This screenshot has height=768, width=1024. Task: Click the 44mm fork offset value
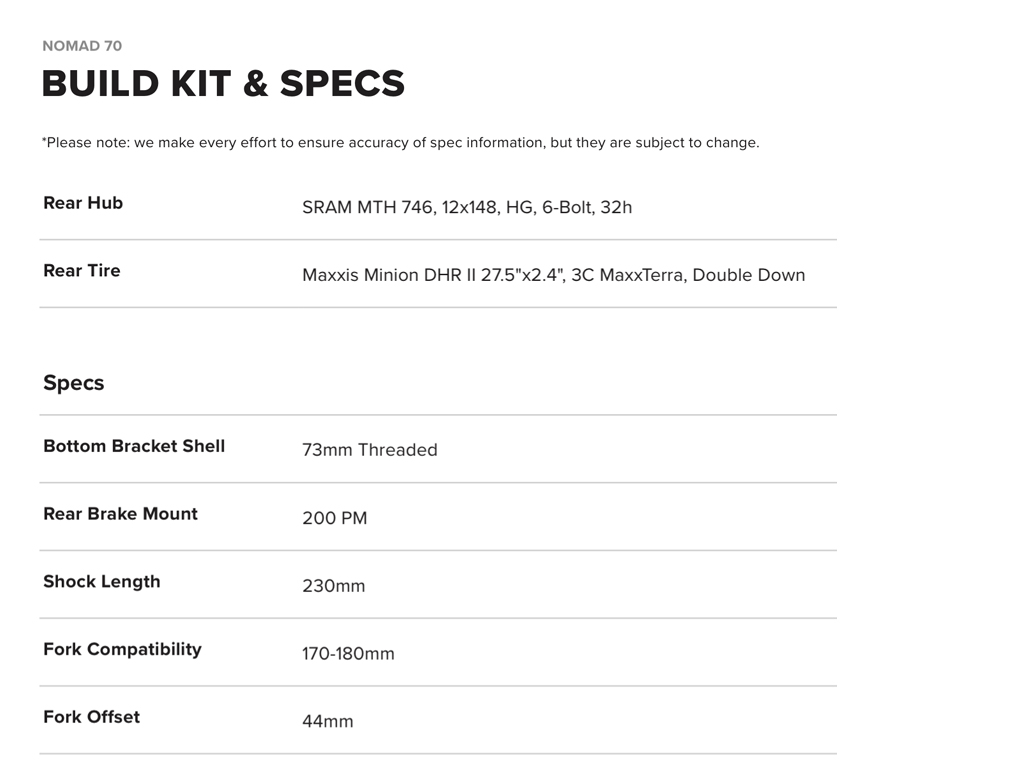328,721
